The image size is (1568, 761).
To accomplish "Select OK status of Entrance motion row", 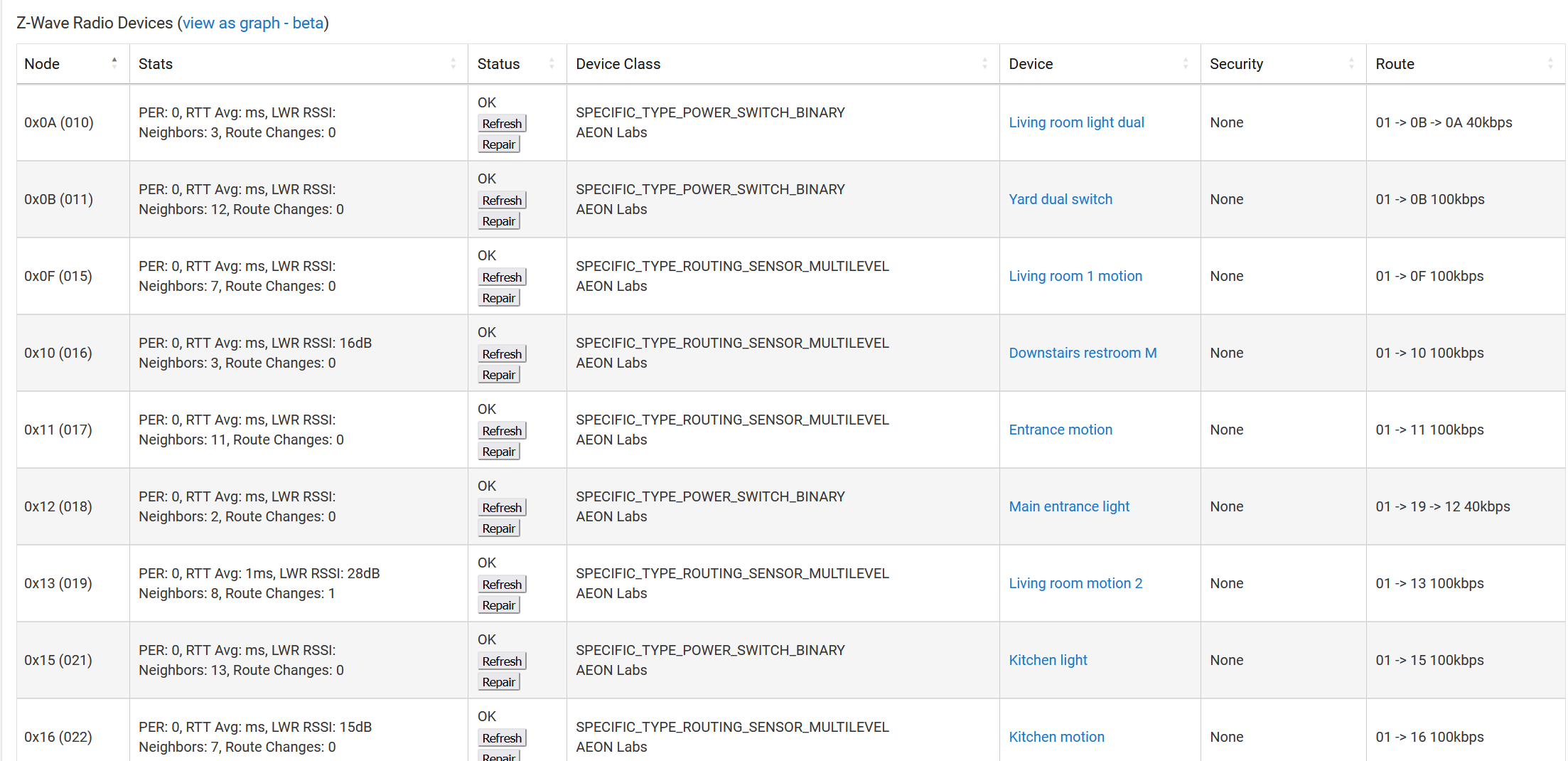I will click(x=487, y=409).
